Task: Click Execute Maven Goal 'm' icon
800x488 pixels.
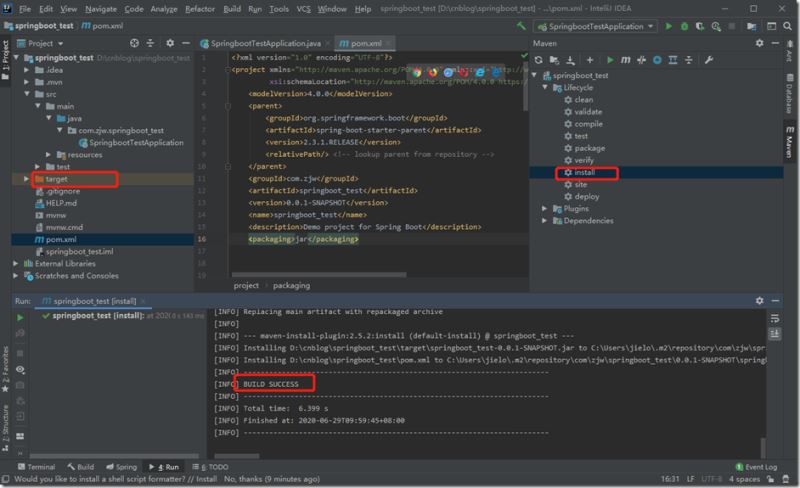Action: pos(627,60)
